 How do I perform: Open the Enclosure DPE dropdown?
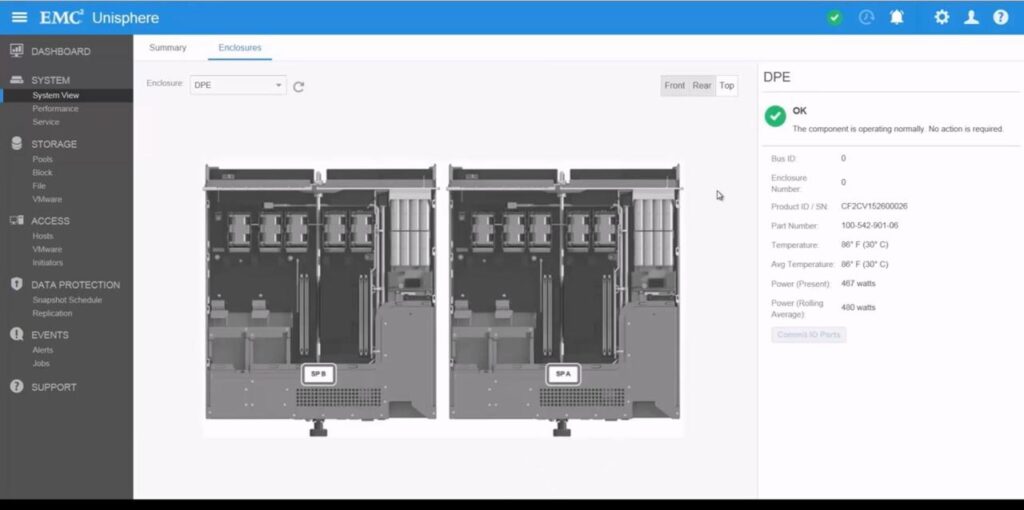point(238,85)
